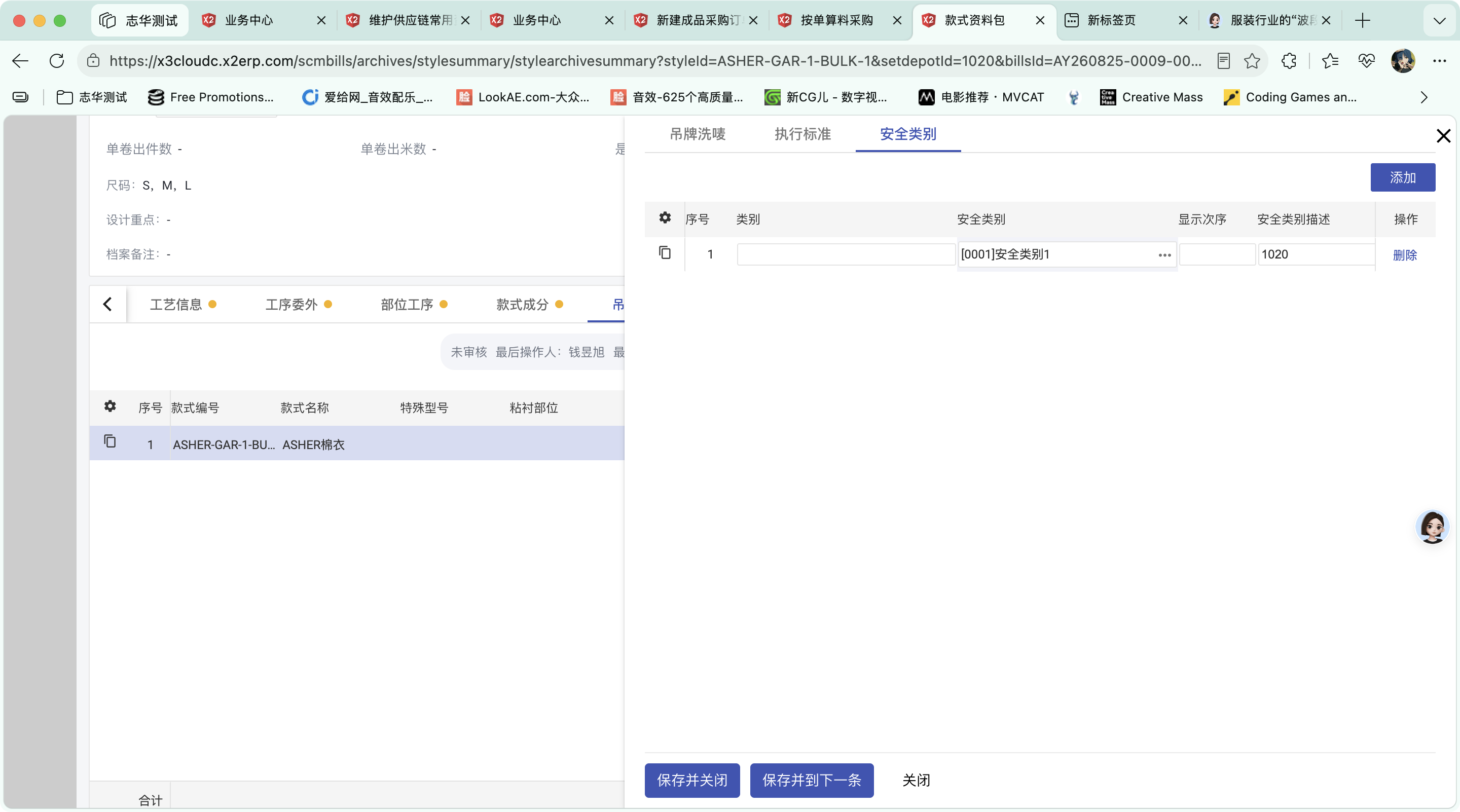Image resolution: width=1460 pixels, height=812 pixels.
Task: Open the favorites list icon
Action: click(x=1330, y=61)
